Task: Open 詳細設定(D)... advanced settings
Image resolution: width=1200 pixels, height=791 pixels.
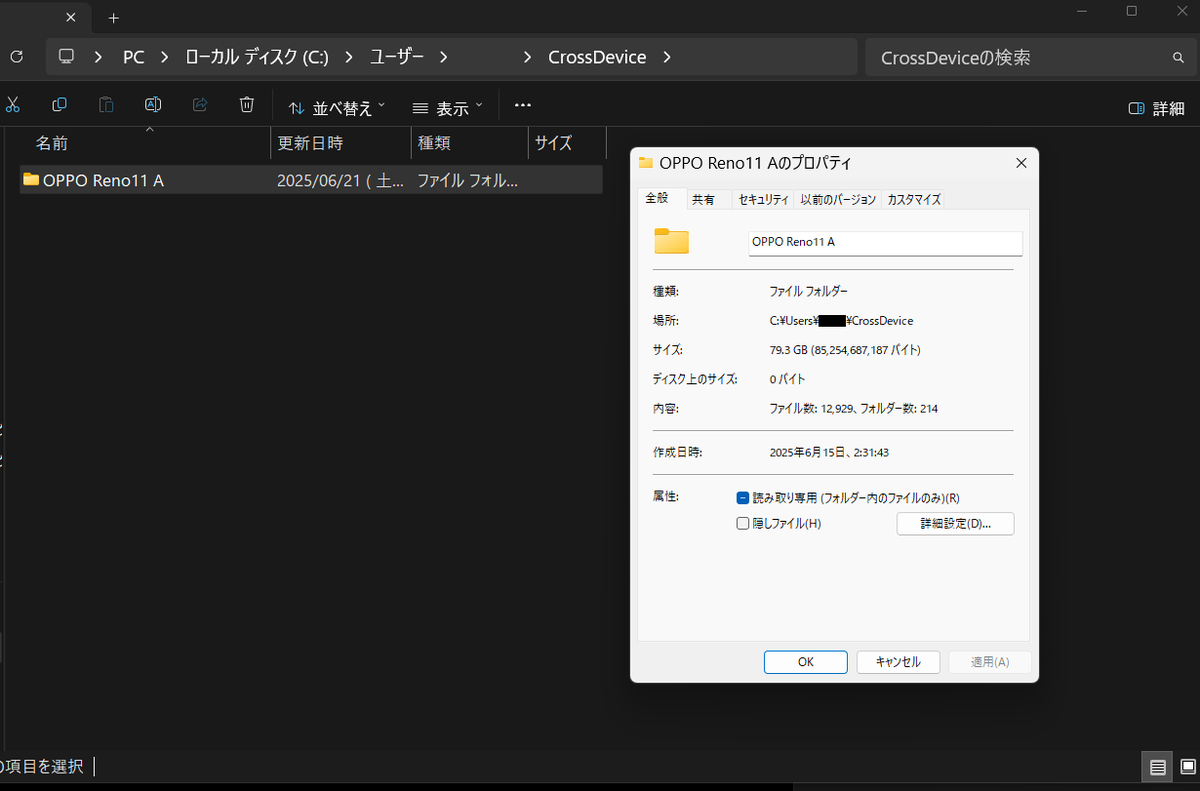Action: coord(955,524)
